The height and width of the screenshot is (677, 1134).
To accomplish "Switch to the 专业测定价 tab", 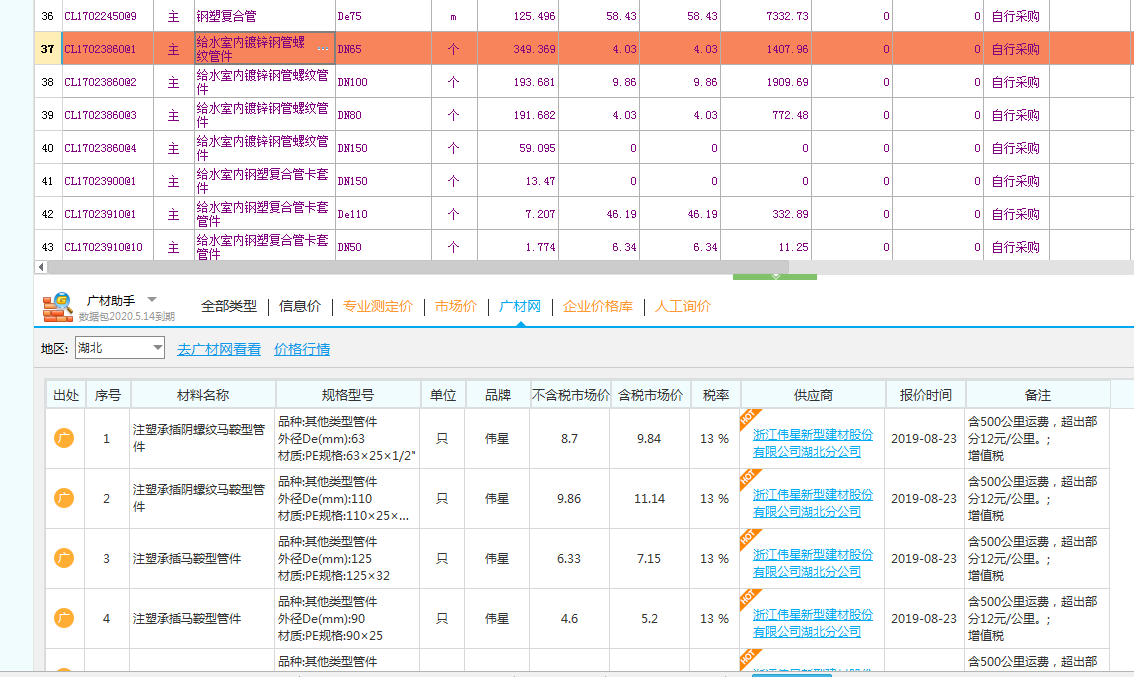I will [378, 306].
